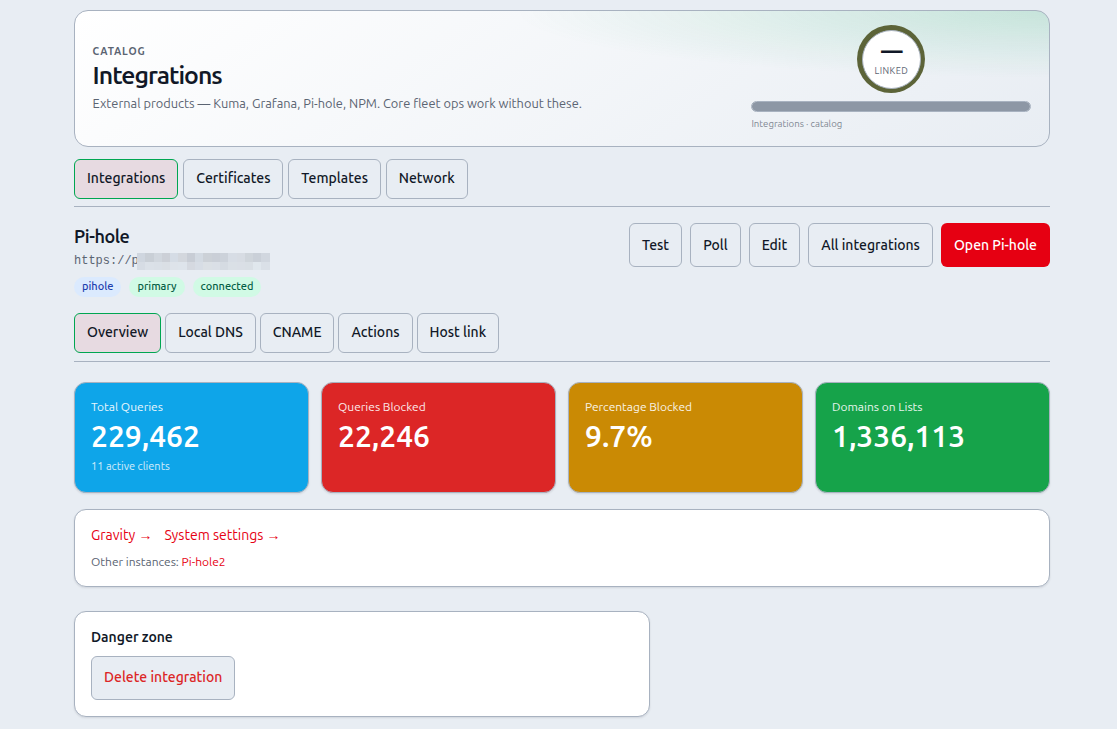
Task: Click the Test button
Action: click(x=655, y=245)
